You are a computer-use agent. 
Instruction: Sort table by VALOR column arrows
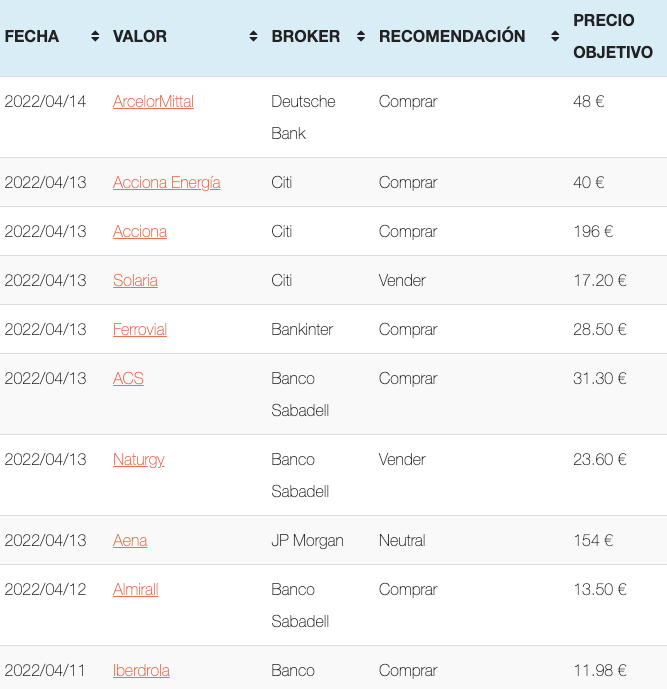point(253,36)
